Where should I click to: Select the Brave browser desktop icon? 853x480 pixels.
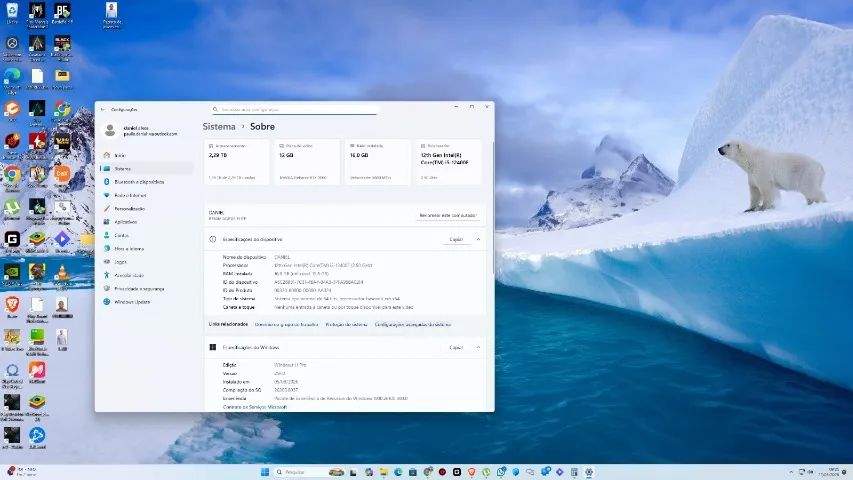point(12,306)
